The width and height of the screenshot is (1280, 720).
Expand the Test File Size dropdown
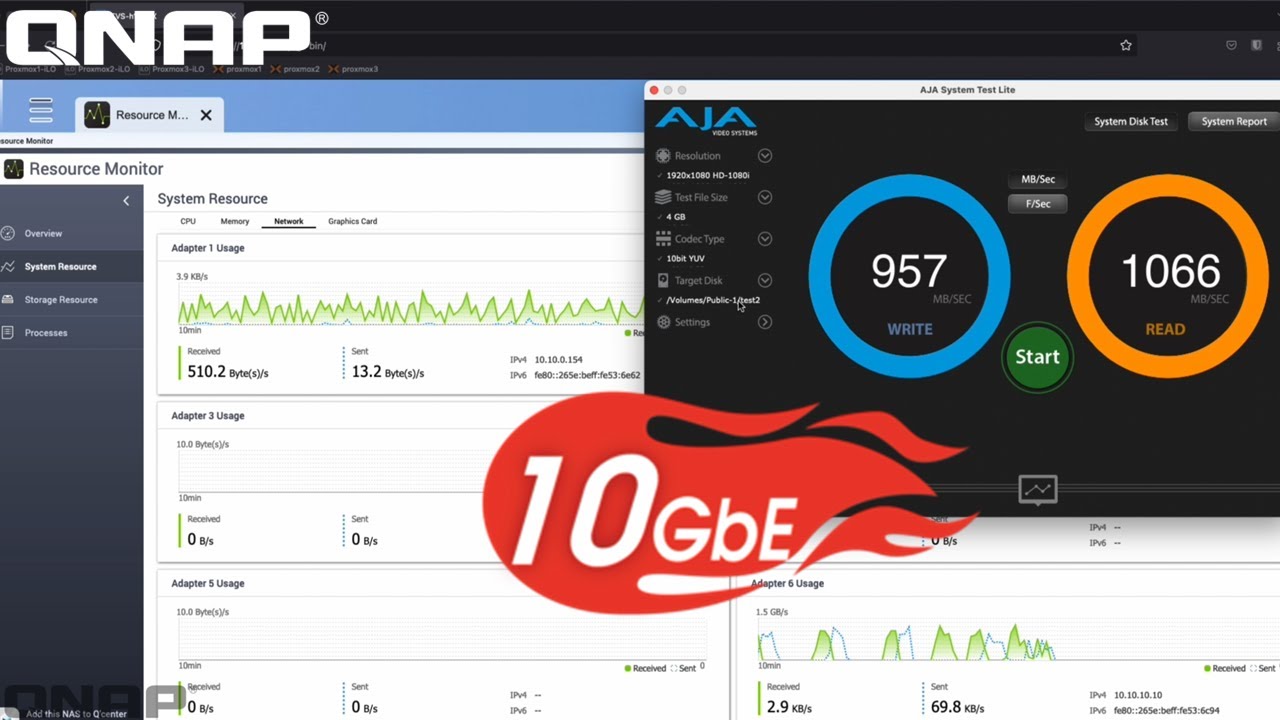[x=765, y=197]
